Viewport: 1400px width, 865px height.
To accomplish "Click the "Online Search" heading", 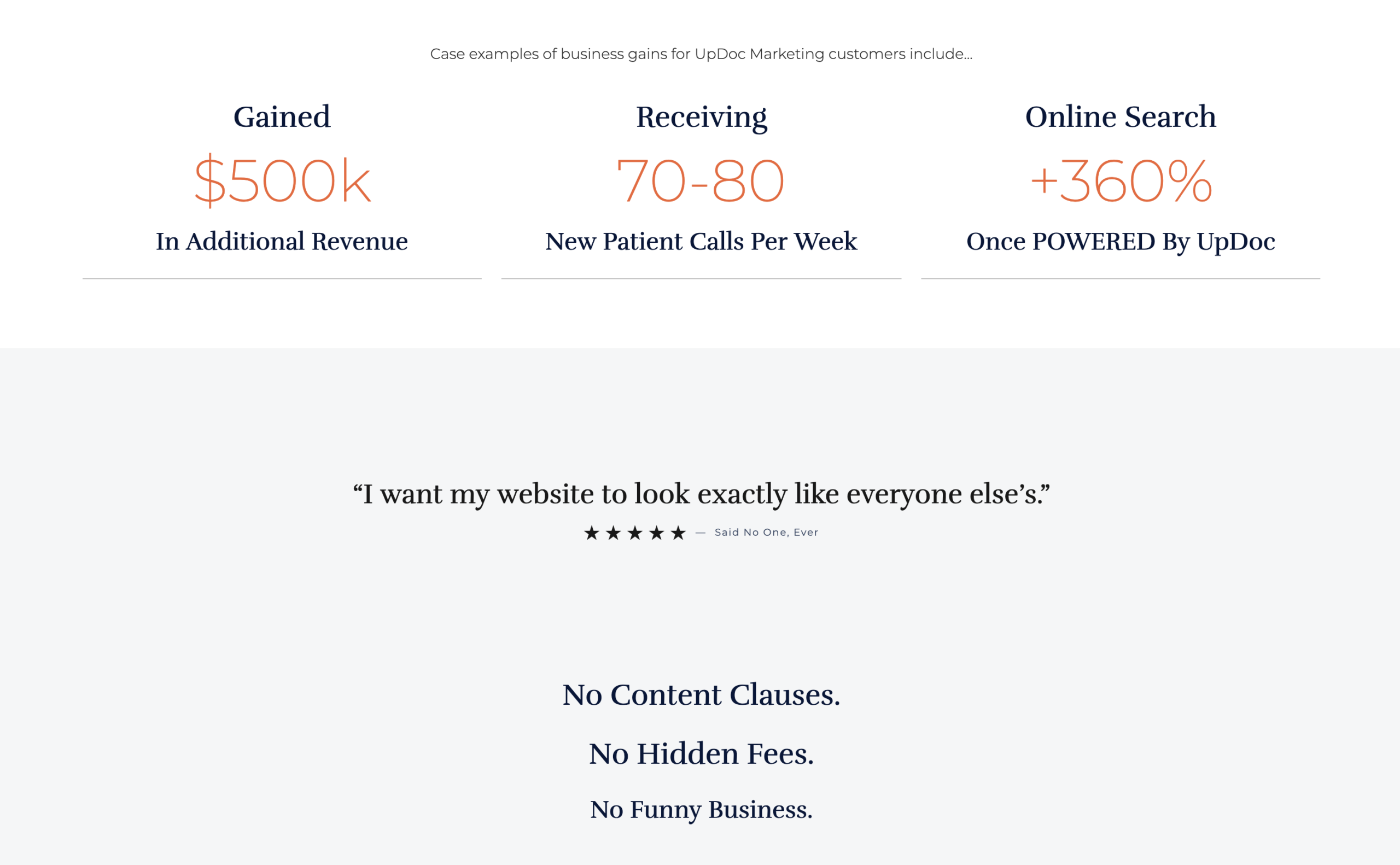I will coord(1120,116).
